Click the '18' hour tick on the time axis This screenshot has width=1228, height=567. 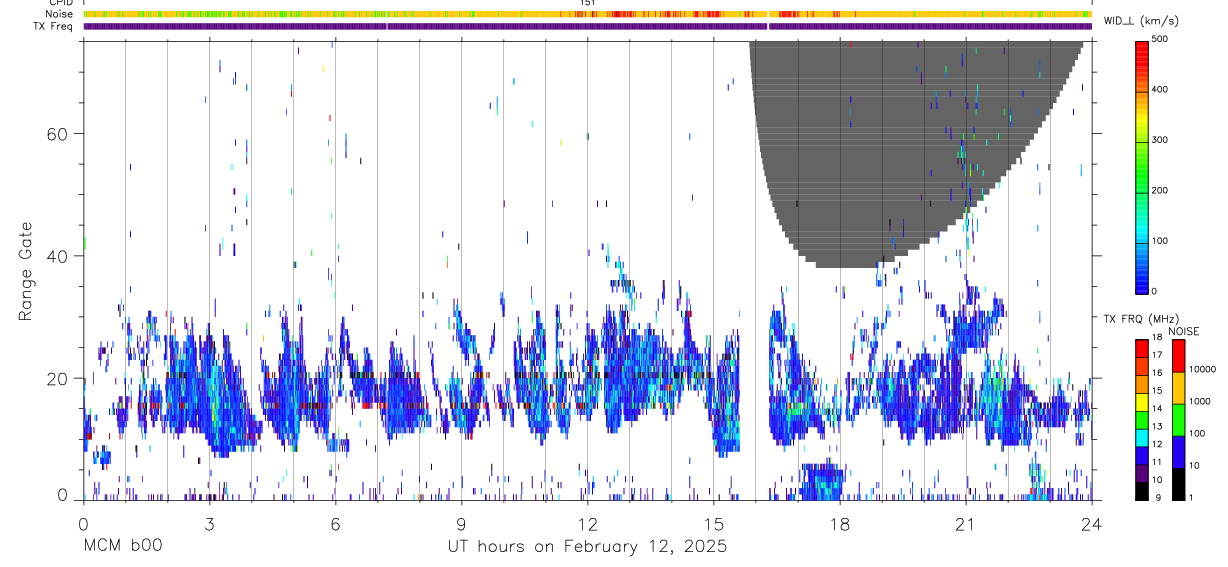[840, 524]
